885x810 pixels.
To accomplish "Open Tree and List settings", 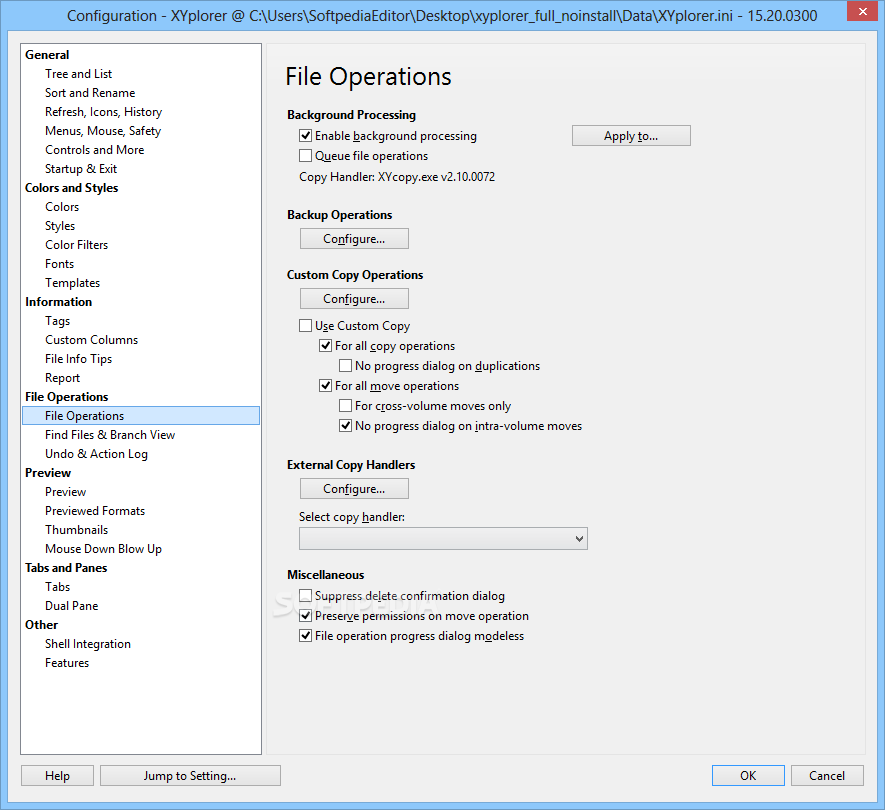I will 78,74.
